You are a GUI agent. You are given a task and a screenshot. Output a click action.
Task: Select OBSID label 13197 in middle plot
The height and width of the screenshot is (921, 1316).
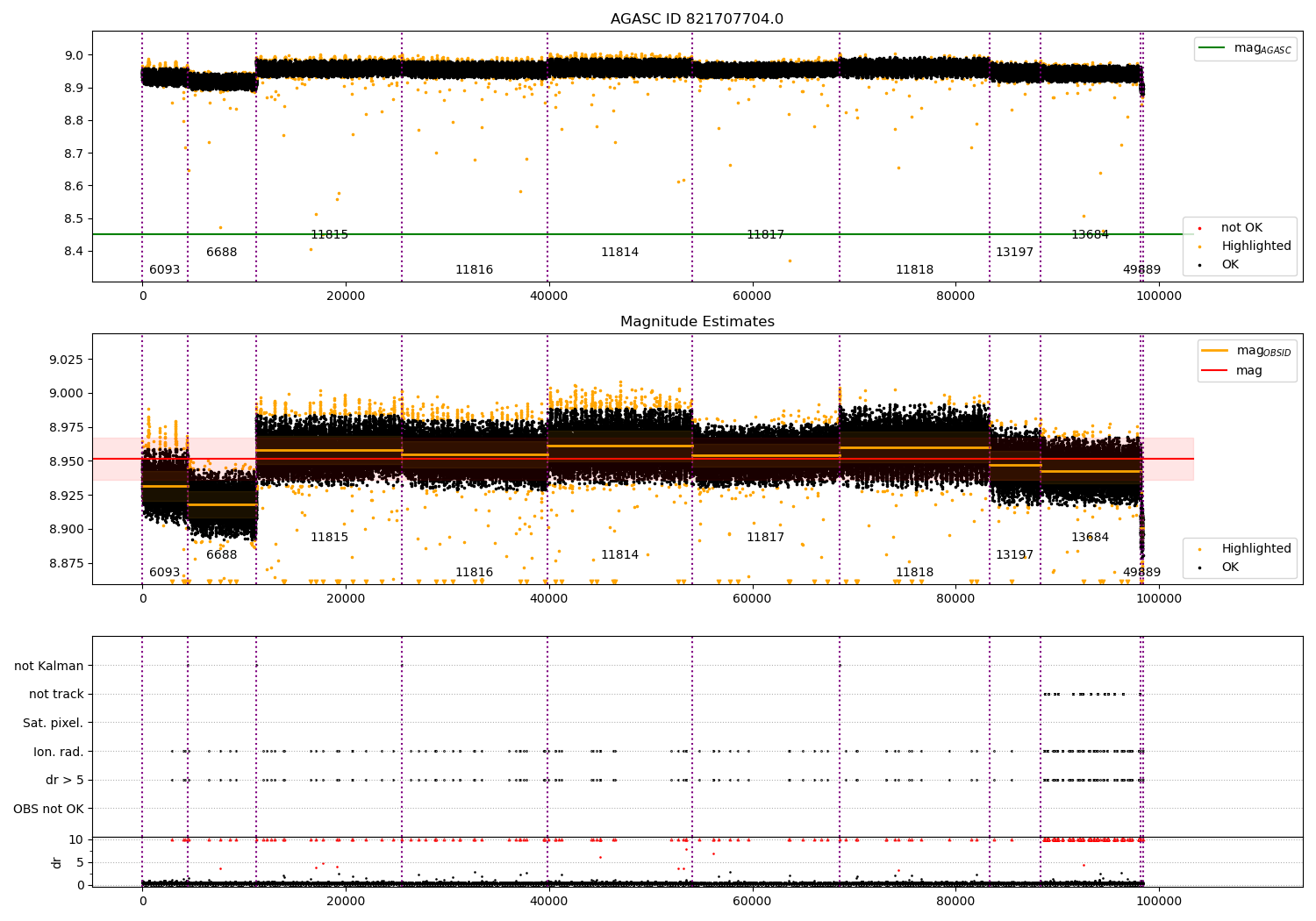point(1014,554)
